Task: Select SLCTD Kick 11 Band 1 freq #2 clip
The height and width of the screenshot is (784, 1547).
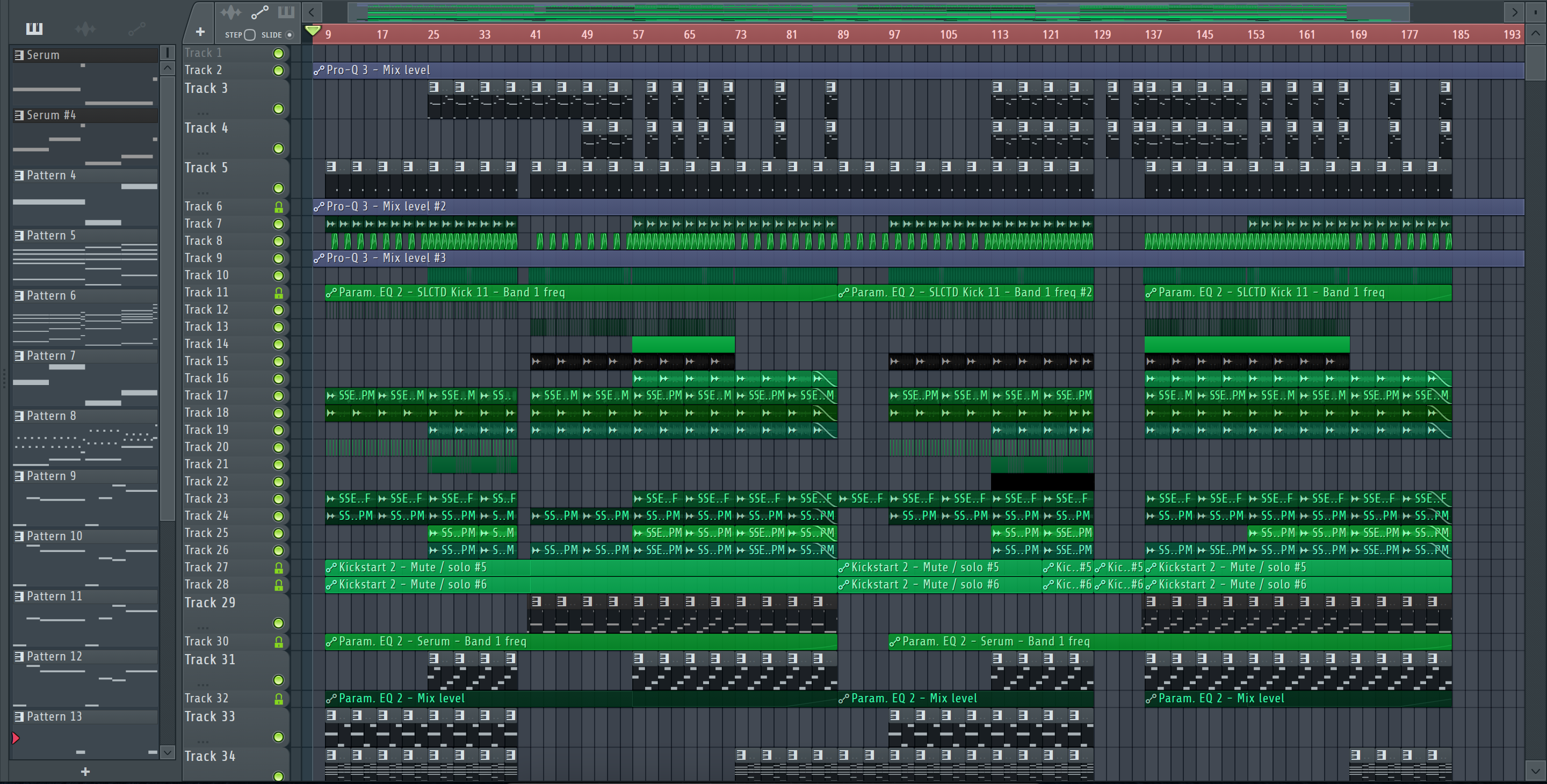Action: 965,293
